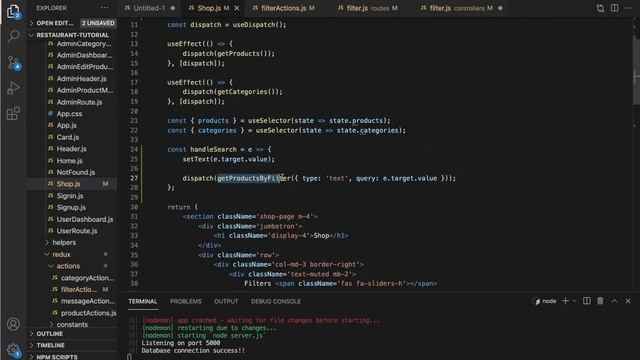Open the Extensions view

13,113
